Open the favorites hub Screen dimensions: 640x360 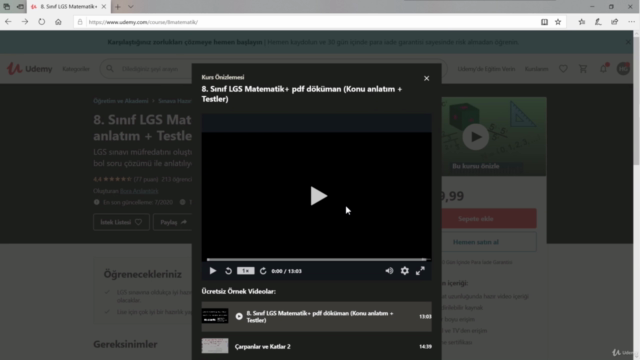coord(582,22)
